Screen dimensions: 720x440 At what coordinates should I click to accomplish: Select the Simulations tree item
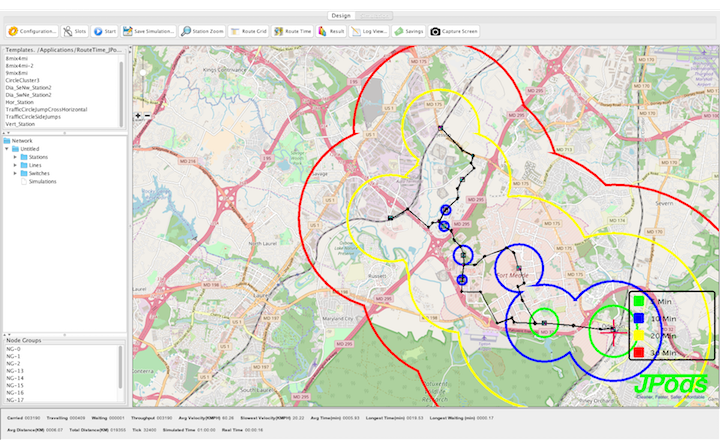coord(42,182)
